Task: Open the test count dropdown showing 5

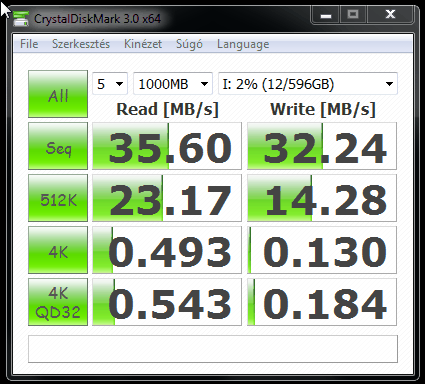Action: click(x=110, y=84)
